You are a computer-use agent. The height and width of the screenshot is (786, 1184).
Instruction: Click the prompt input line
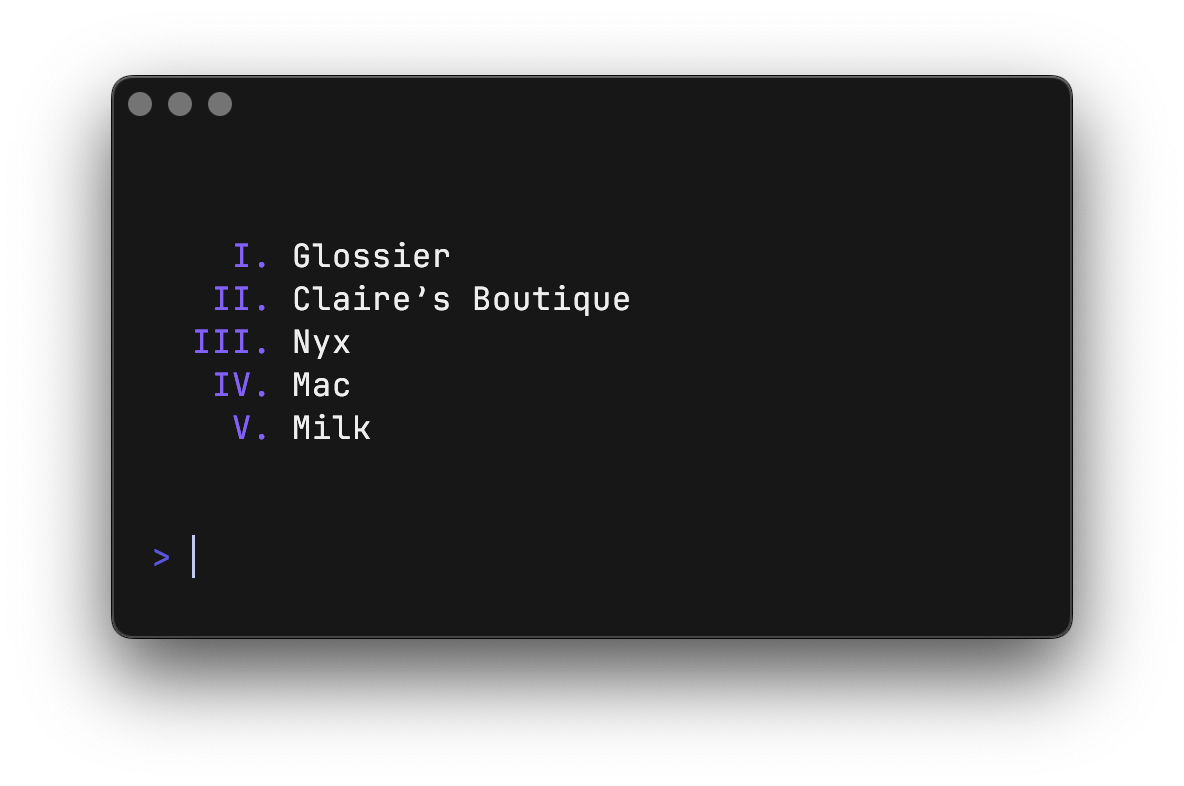(x=300, y=557)
